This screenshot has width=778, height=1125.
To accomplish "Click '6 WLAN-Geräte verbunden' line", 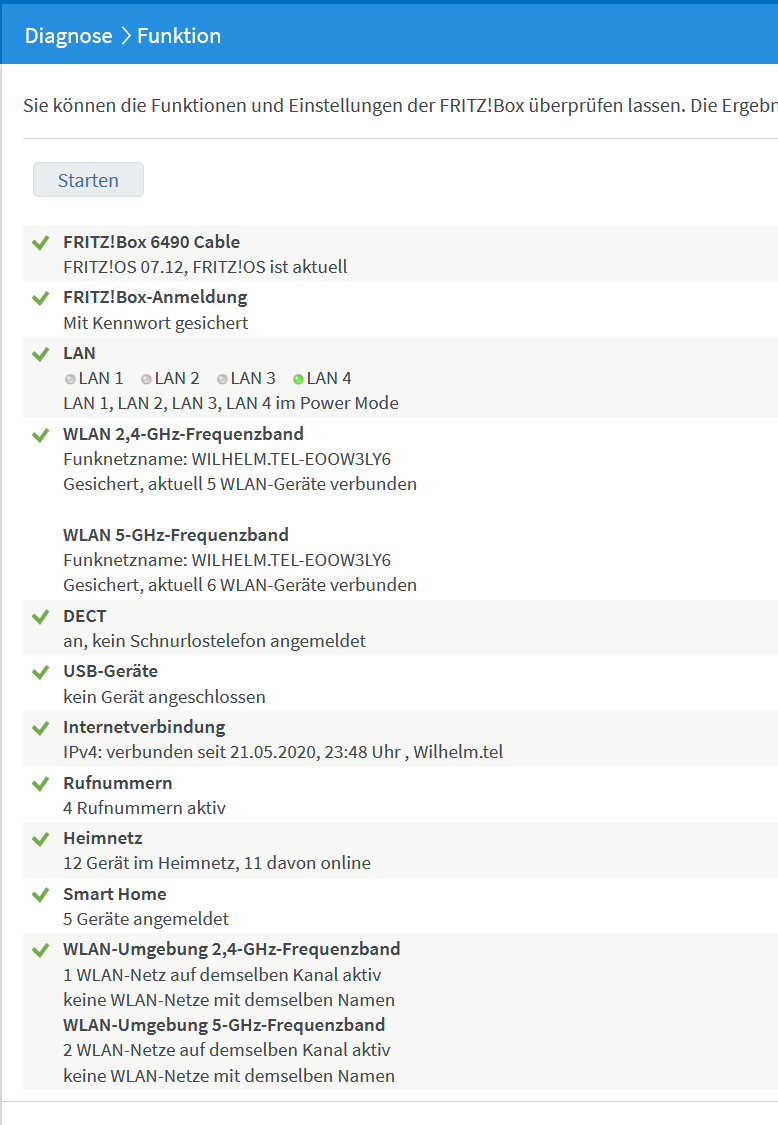I will (240, 585).
